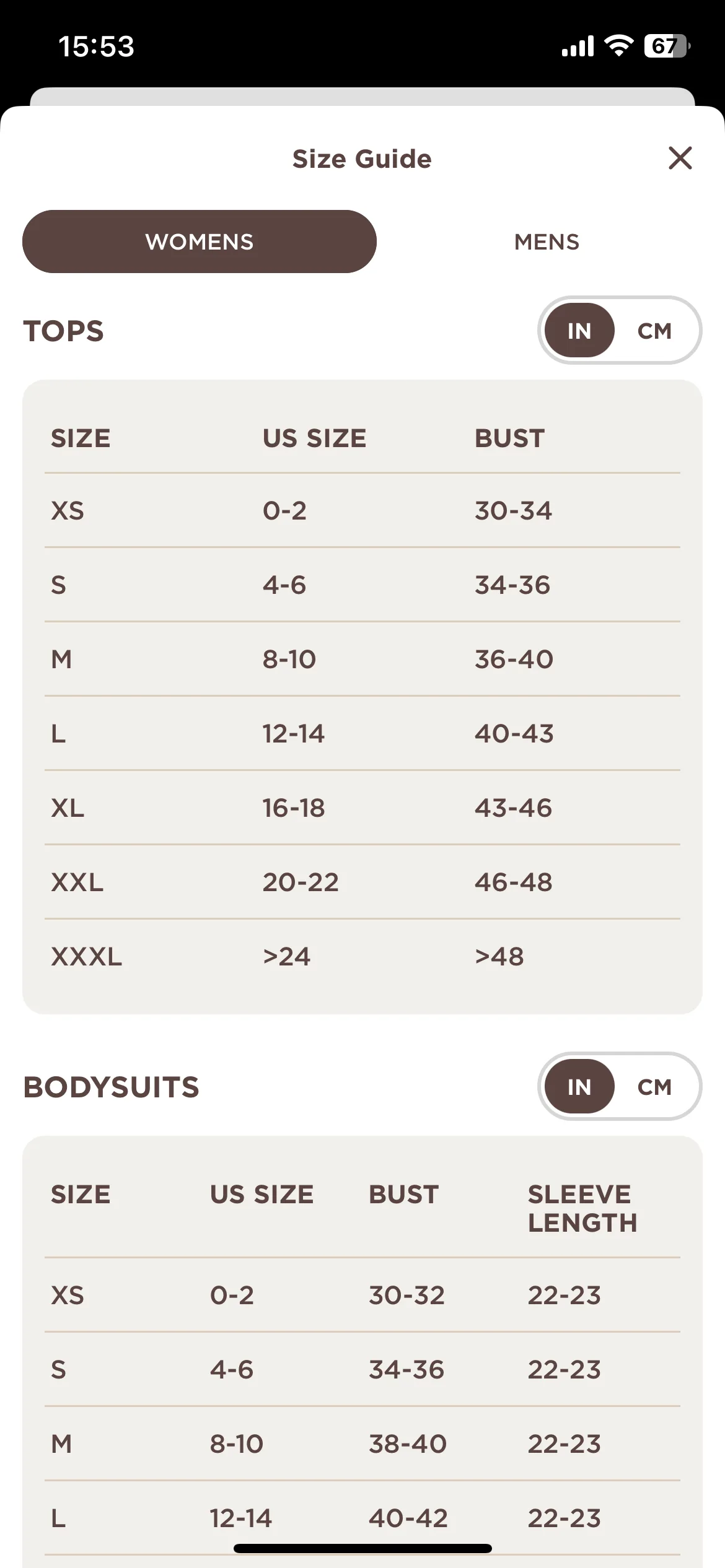The width and height of the screenshot is (725, 1568).
Task: Tap the Tops XS size row
Action: (362, 511)
